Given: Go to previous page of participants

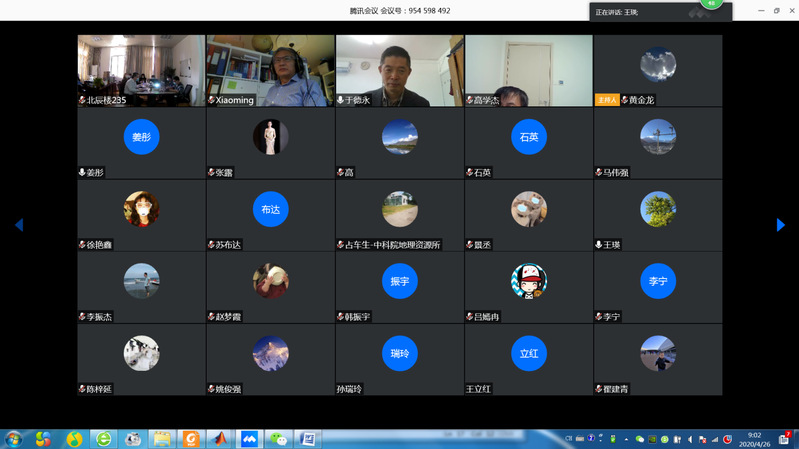Looking at the screenshot, I should pos(18,225).
